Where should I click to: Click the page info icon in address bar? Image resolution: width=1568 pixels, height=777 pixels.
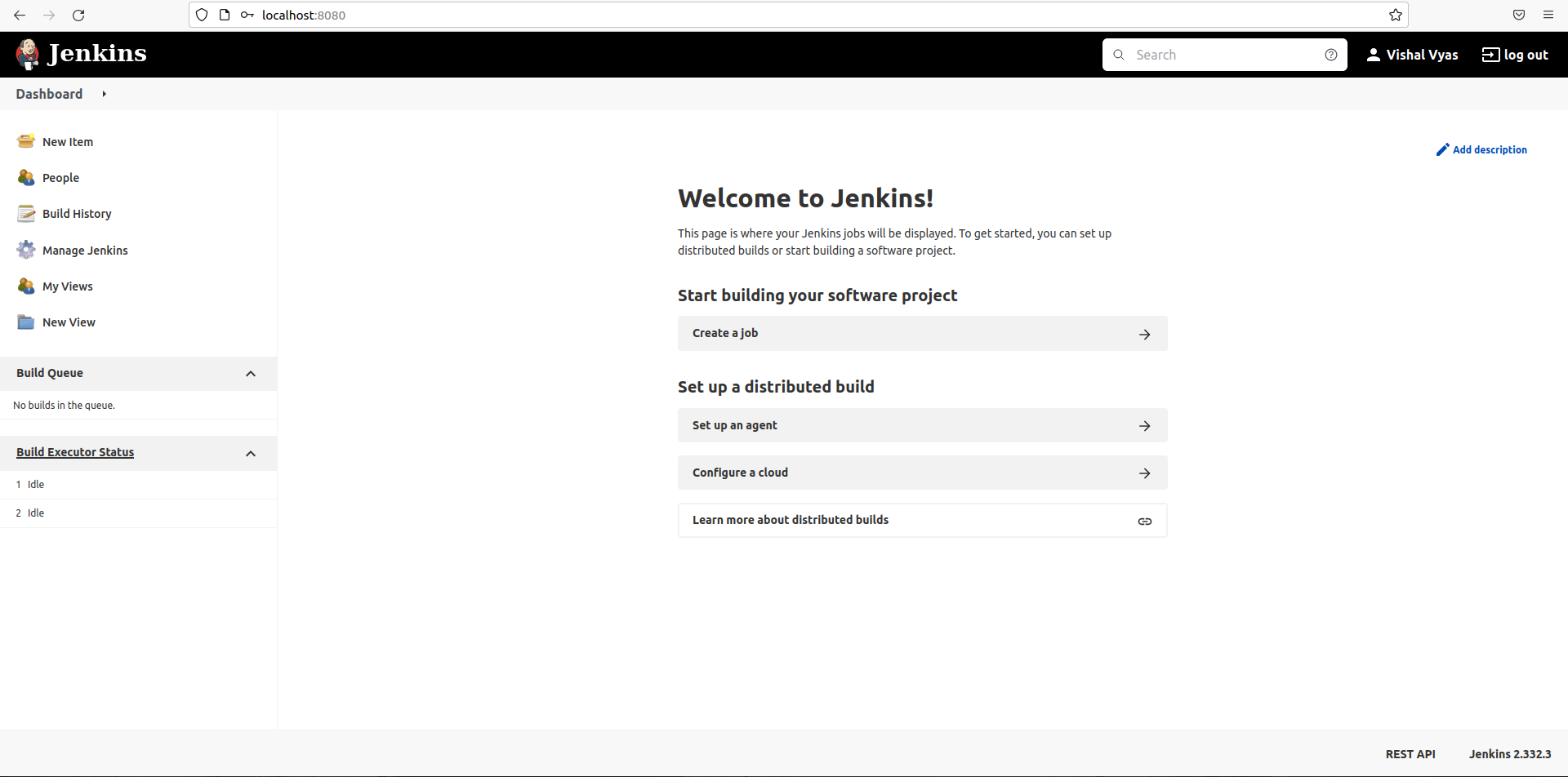[225, 15]
